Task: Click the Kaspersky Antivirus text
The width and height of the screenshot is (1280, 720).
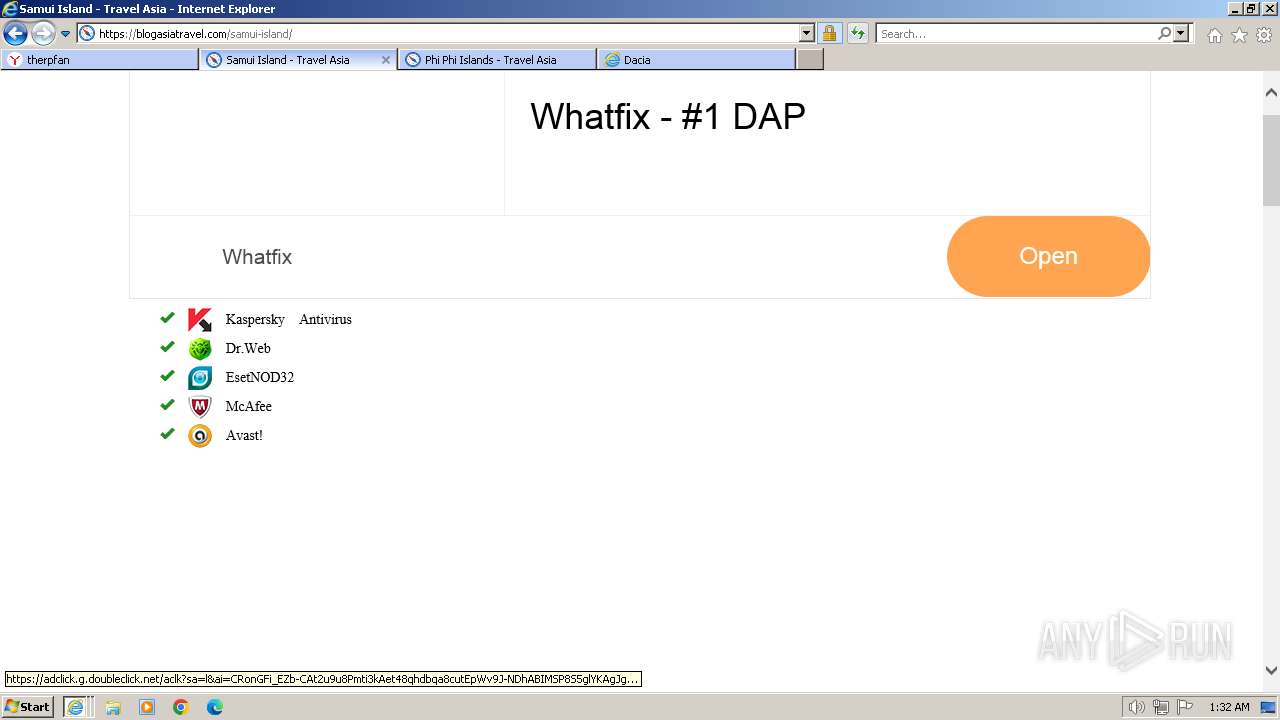Action: [288, 320]
